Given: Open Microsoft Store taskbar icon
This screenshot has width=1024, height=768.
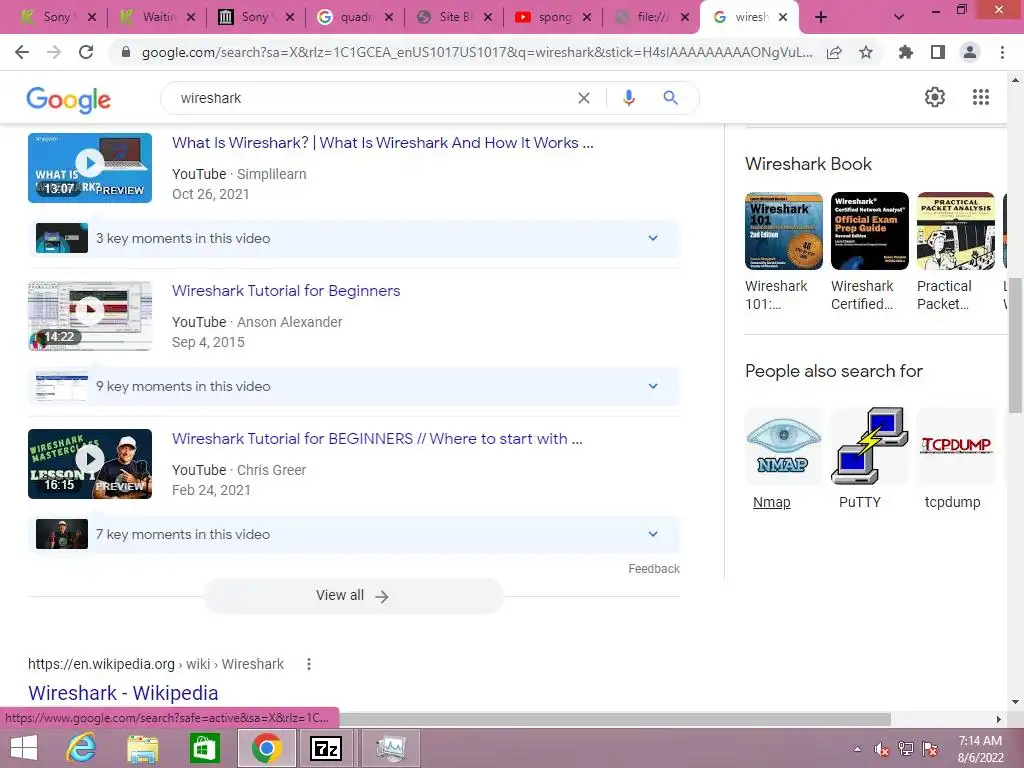Looking at the screenshot, I should 204,748.
